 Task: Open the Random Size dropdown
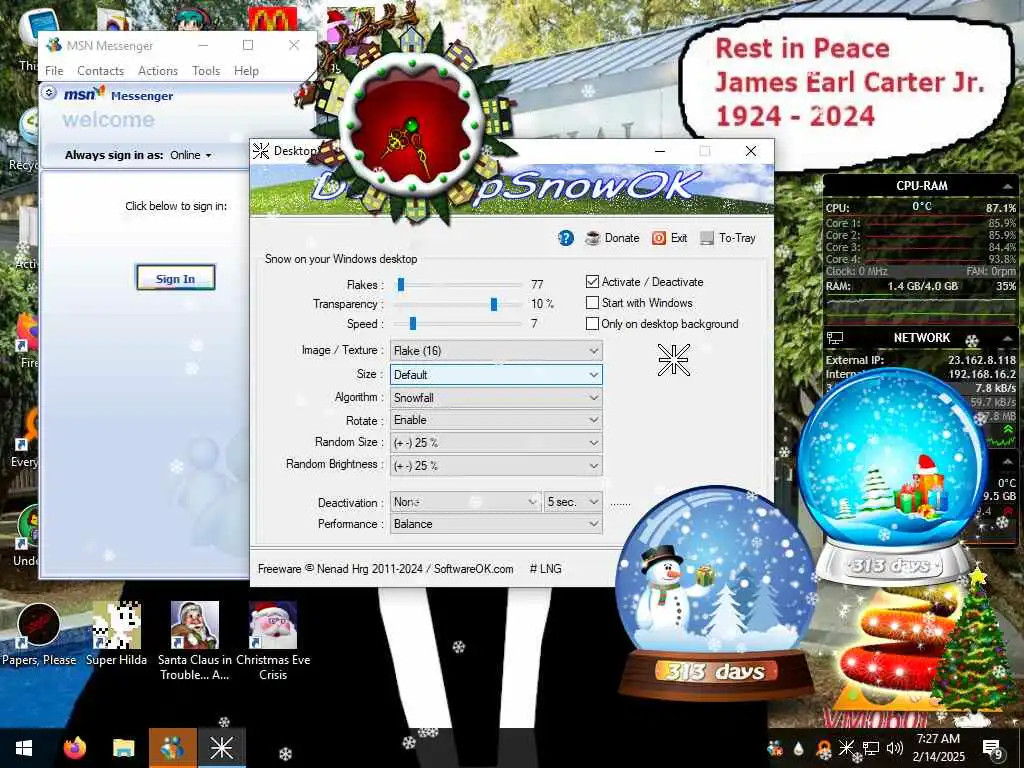click(x=496, y=443)
